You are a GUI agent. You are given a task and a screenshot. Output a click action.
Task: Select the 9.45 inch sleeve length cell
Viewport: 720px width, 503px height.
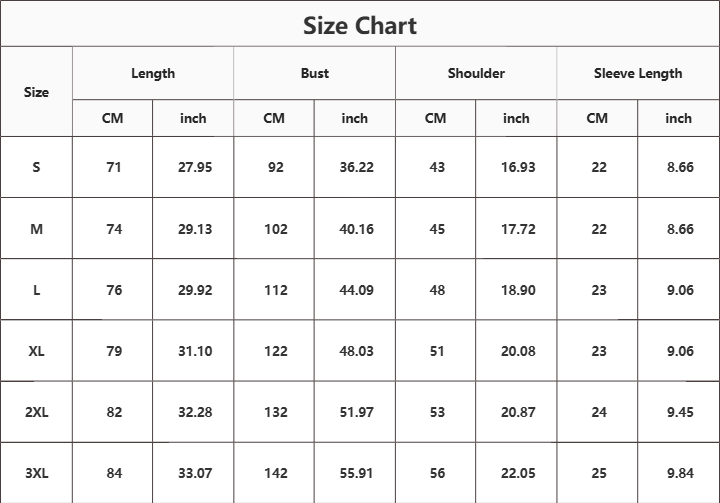pos(680,412)
